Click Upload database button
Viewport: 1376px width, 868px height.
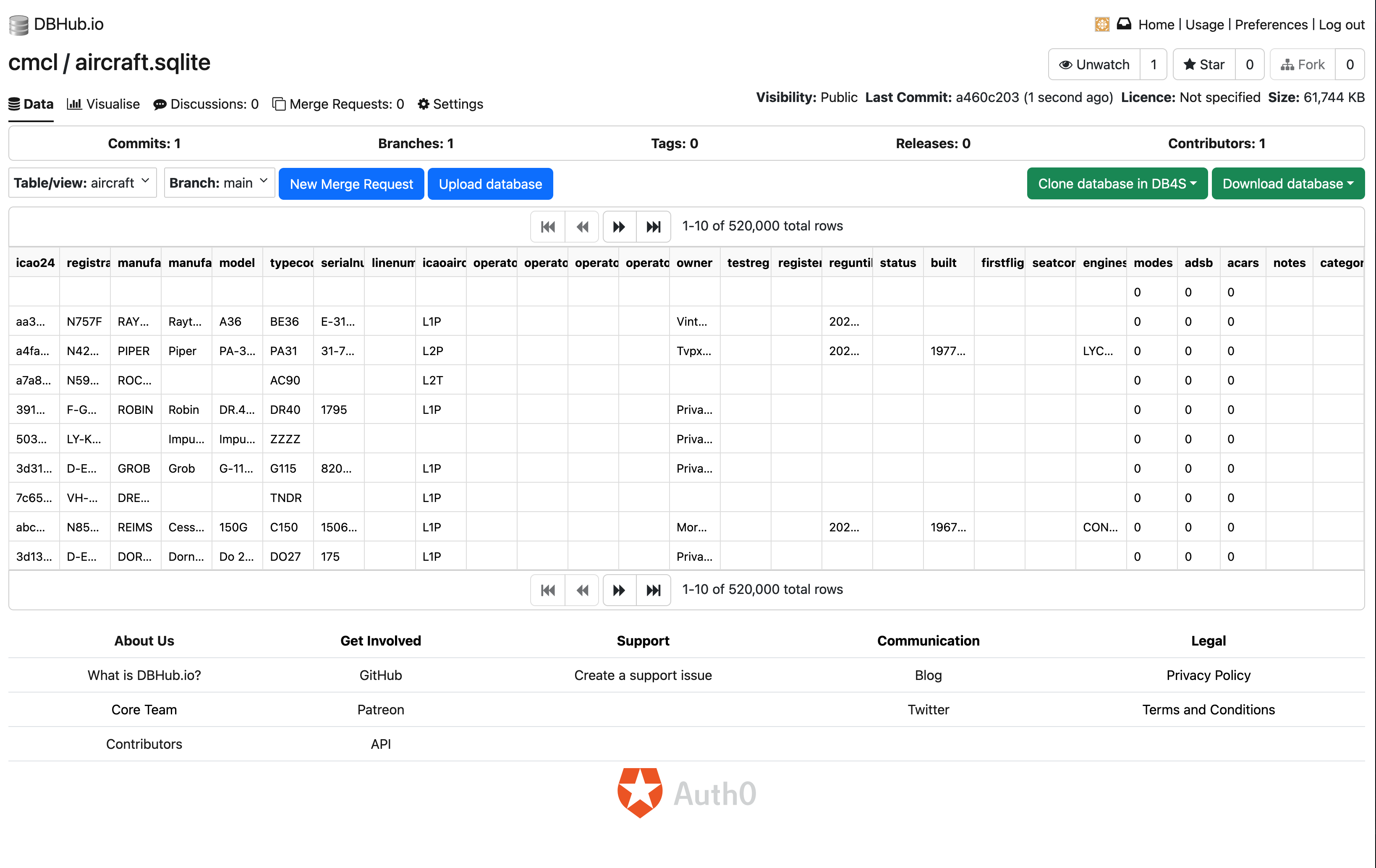point(490,184)
